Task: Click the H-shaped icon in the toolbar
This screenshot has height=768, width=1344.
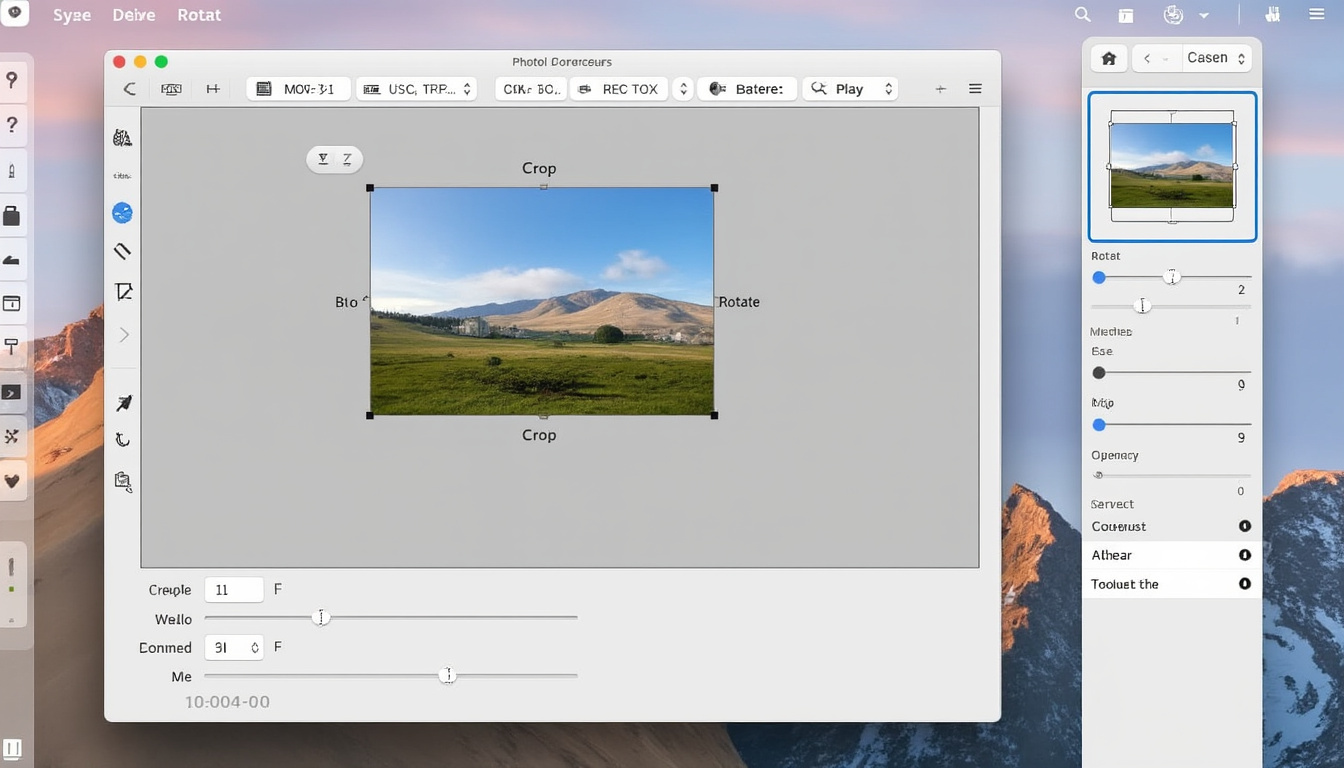Action: tap(213, 89)
